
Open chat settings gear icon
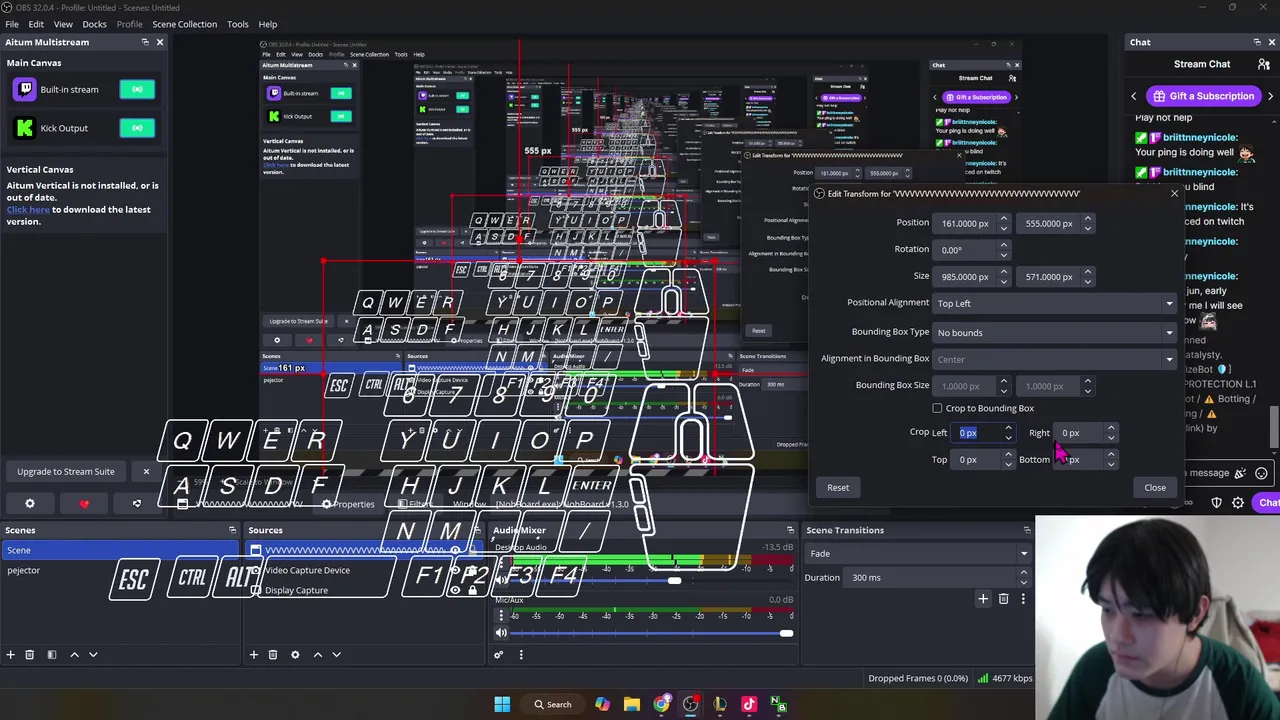(1238, 502)
